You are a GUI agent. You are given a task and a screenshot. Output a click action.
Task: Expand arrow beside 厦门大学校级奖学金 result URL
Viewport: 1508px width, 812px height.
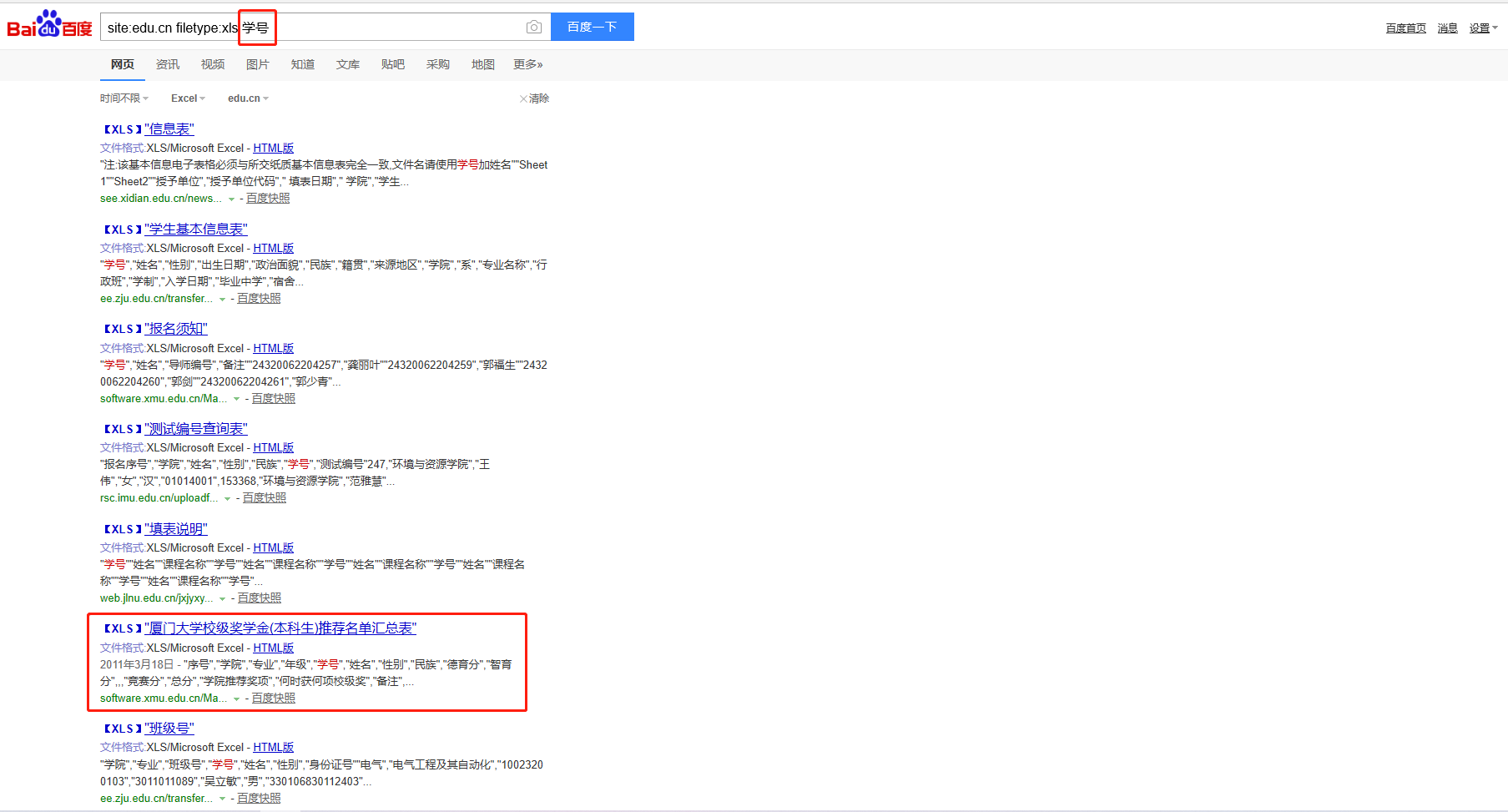[237, 699]
